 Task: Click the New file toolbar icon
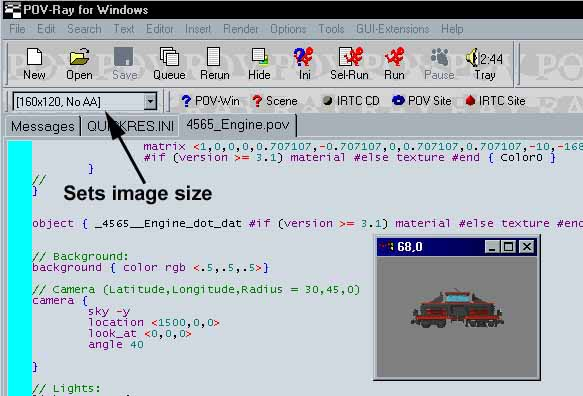pos(34,64)
